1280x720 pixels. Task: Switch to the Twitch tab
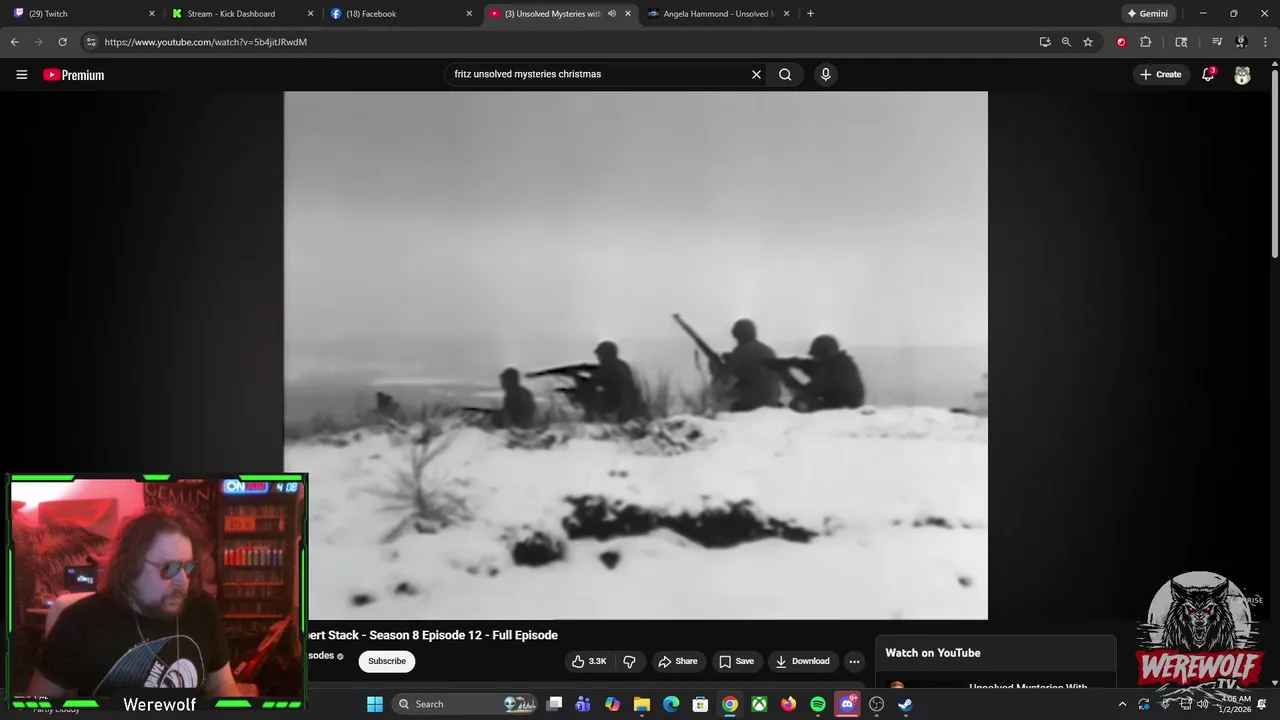84,14
